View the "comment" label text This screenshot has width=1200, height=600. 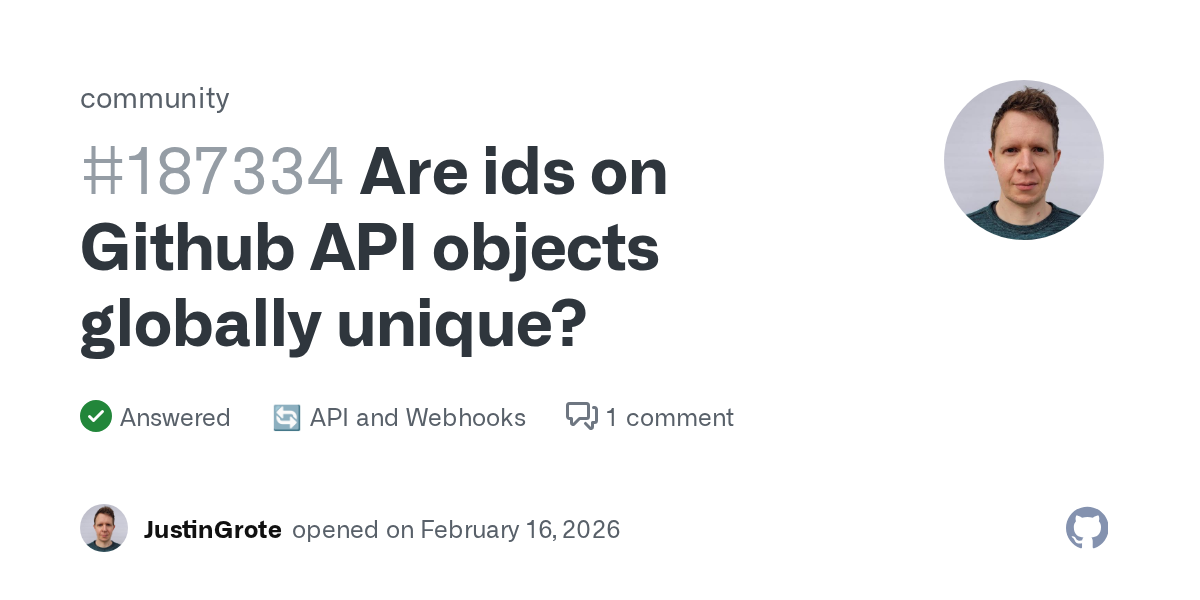[x=680, y=417]
